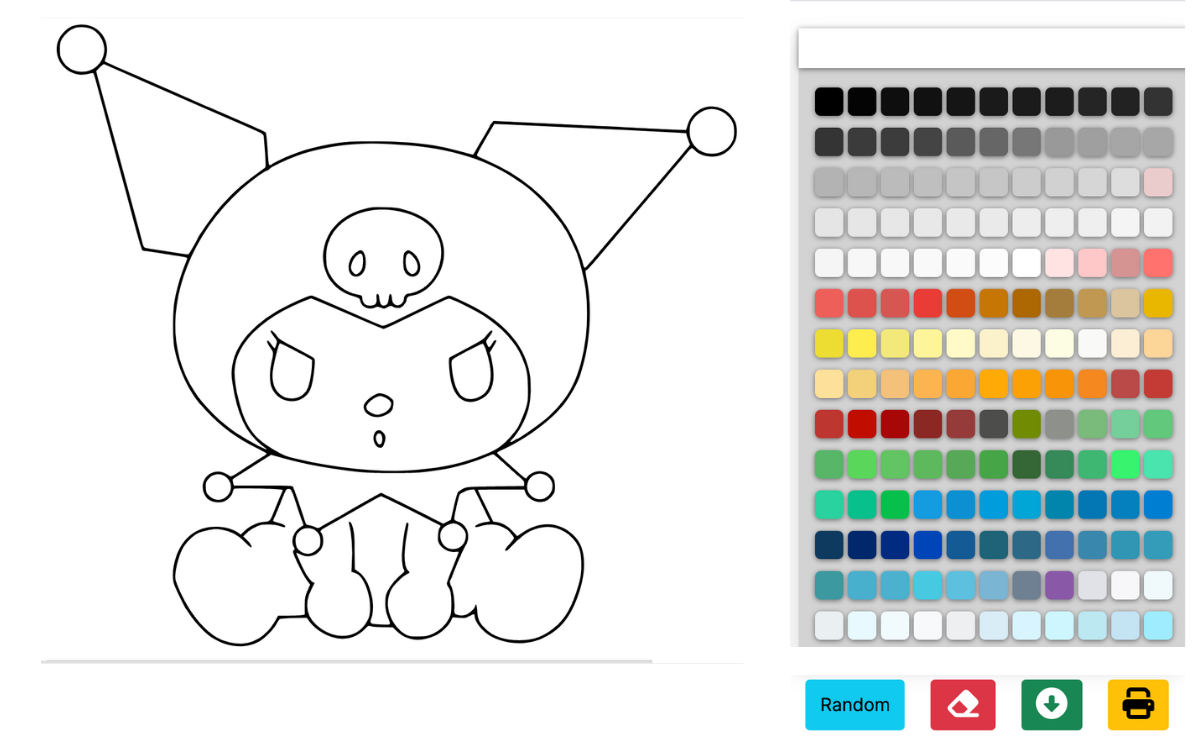
Task: Download the colored picture
Action: tap(1051, 705)
